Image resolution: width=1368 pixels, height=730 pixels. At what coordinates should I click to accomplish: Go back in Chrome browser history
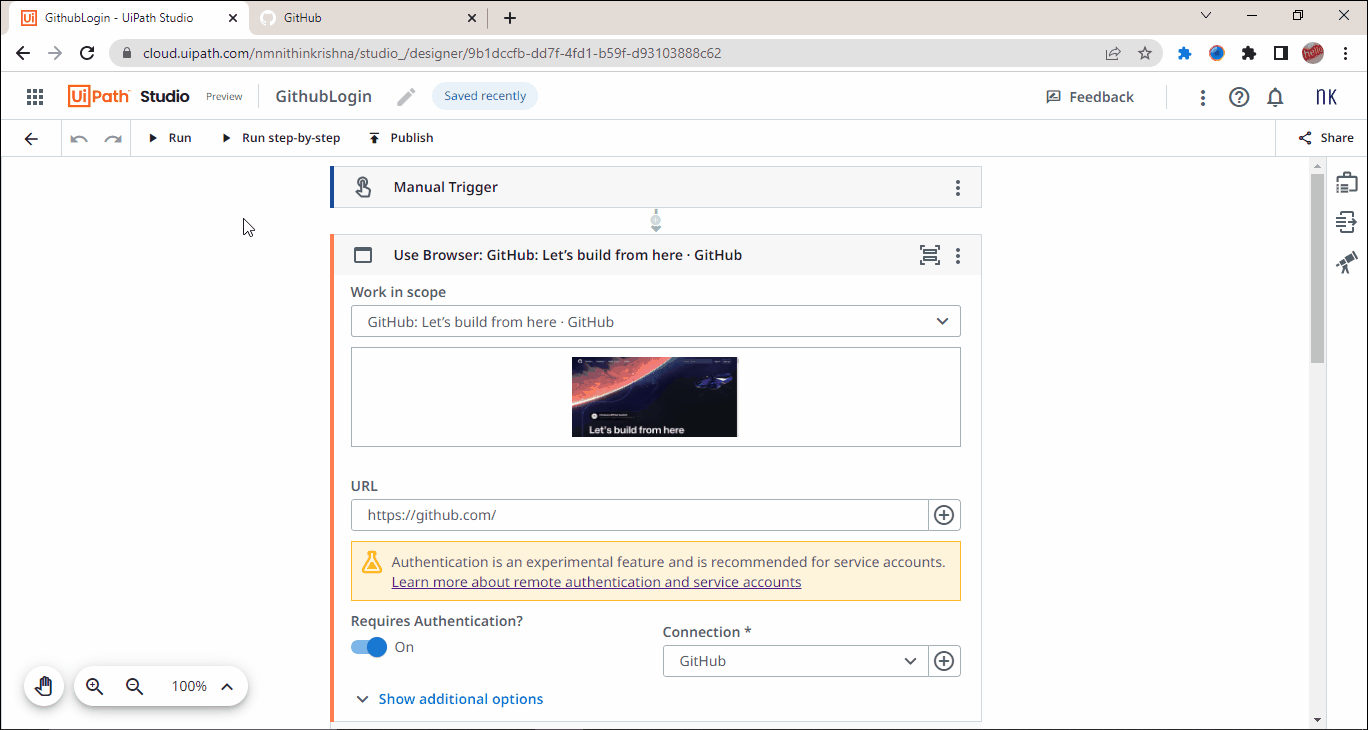click(x=23, y=54)
